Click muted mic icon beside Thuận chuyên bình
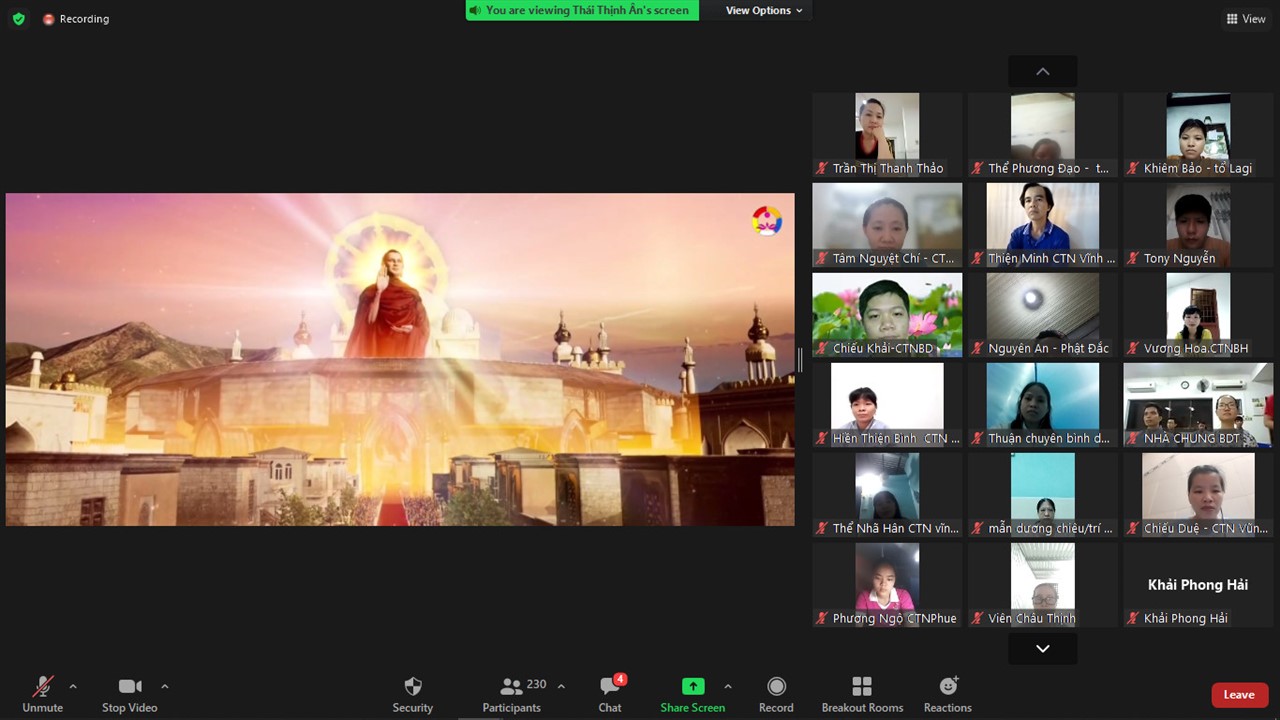The width and height of the screenshot is (1280, 720). pos(978,438)
